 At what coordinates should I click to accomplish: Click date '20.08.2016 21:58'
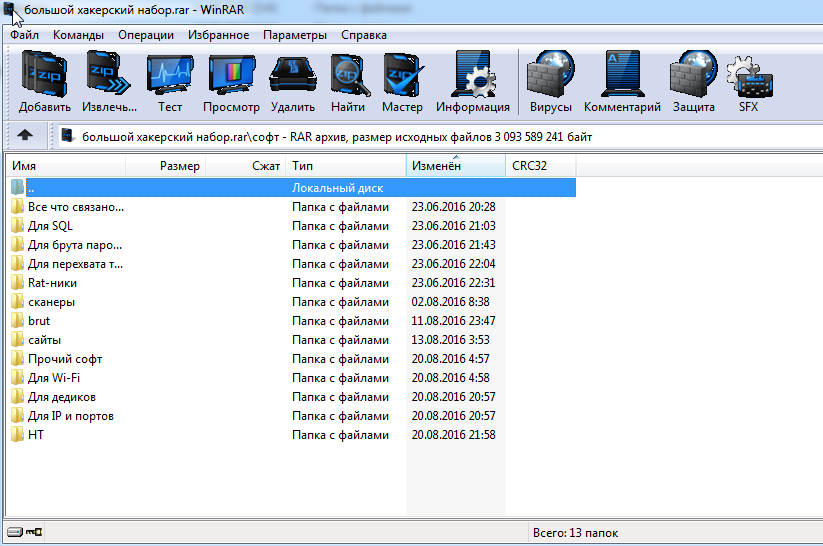[x=453, y=435]
